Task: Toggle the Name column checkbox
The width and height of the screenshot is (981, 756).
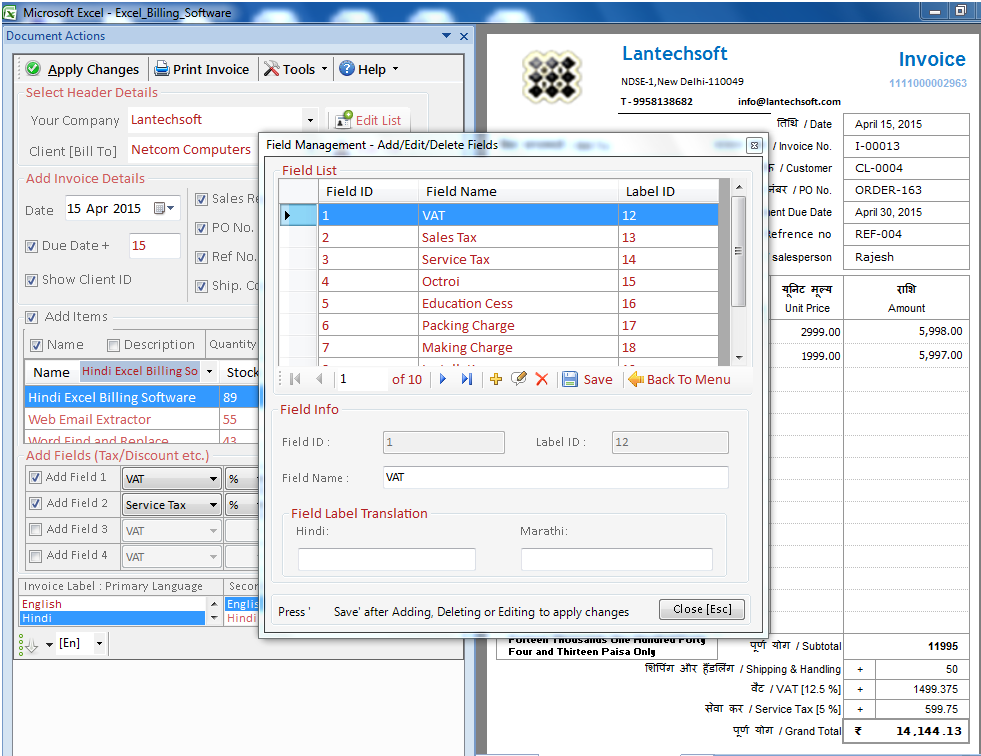Action: pyautogui.click(x=37, y=345)
